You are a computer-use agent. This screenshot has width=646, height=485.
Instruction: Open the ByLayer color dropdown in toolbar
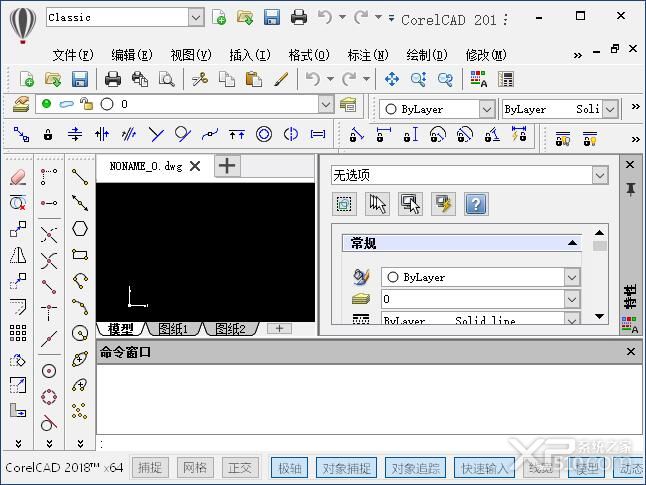click(487, 109)
